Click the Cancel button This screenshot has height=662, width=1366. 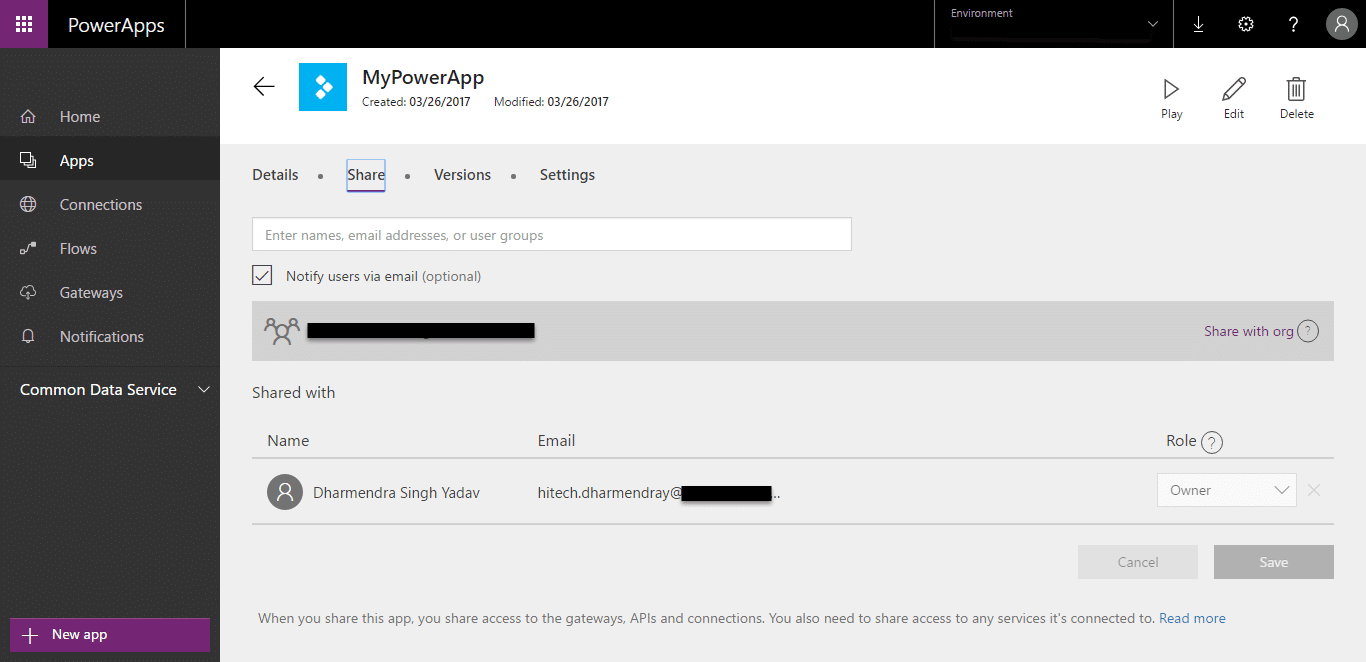pyautogui.click(x=1138, y=562)
